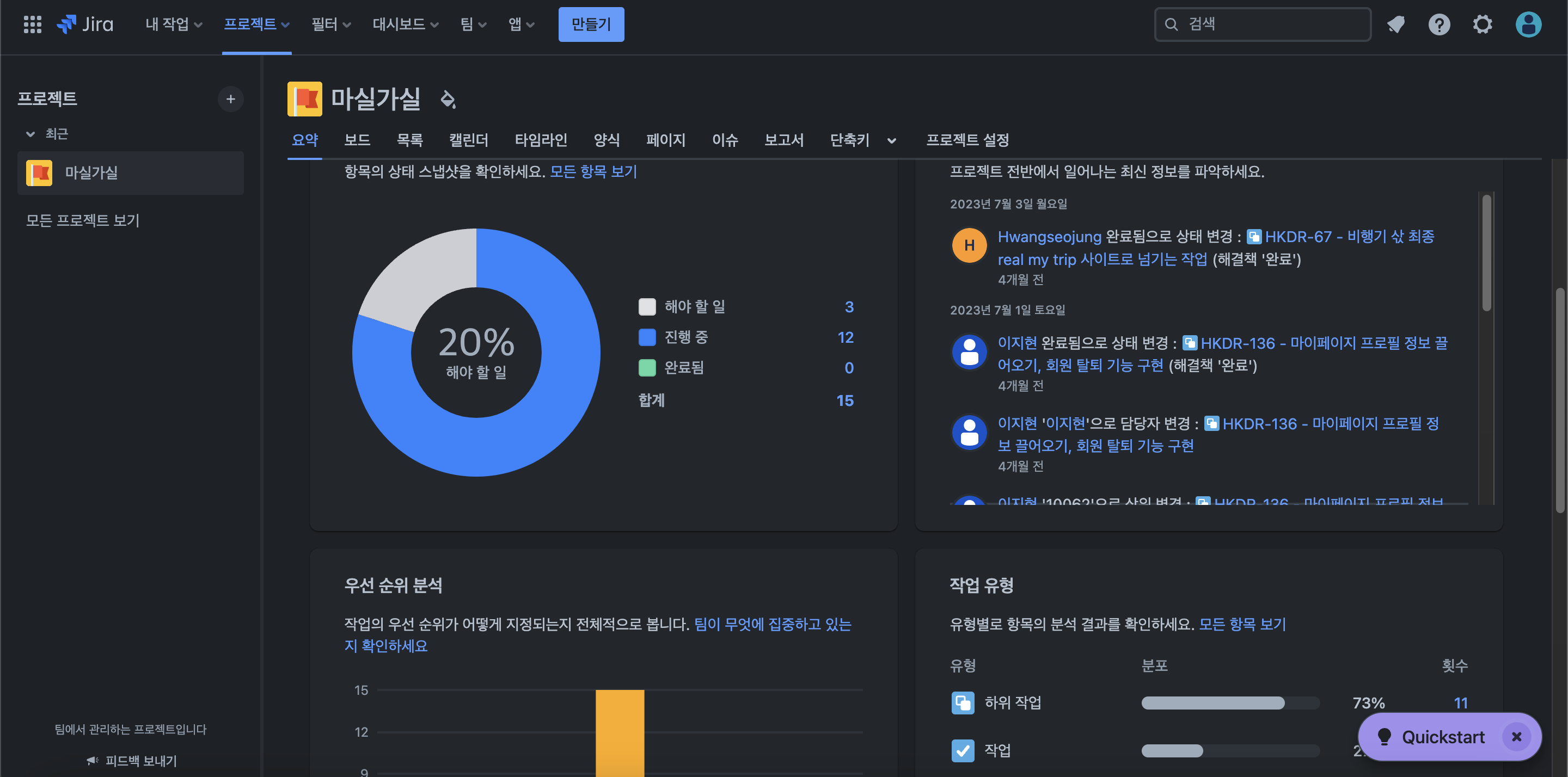
Task: Click the paint bucket icon beside 마실가실
Action: [x=448, y=99]
